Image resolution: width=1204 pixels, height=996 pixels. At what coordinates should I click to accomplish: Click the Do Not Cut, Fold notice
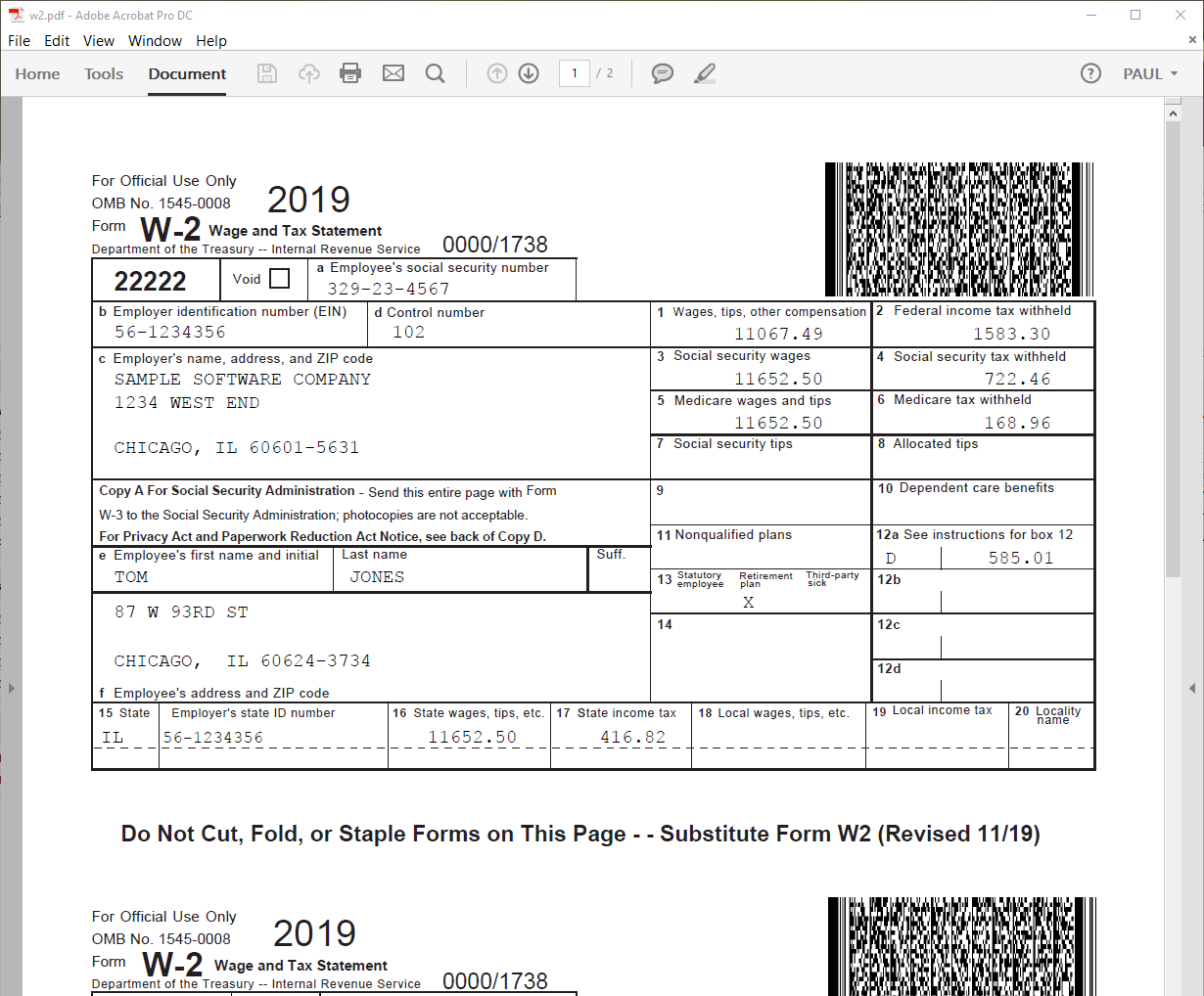[x=580, y=834]
